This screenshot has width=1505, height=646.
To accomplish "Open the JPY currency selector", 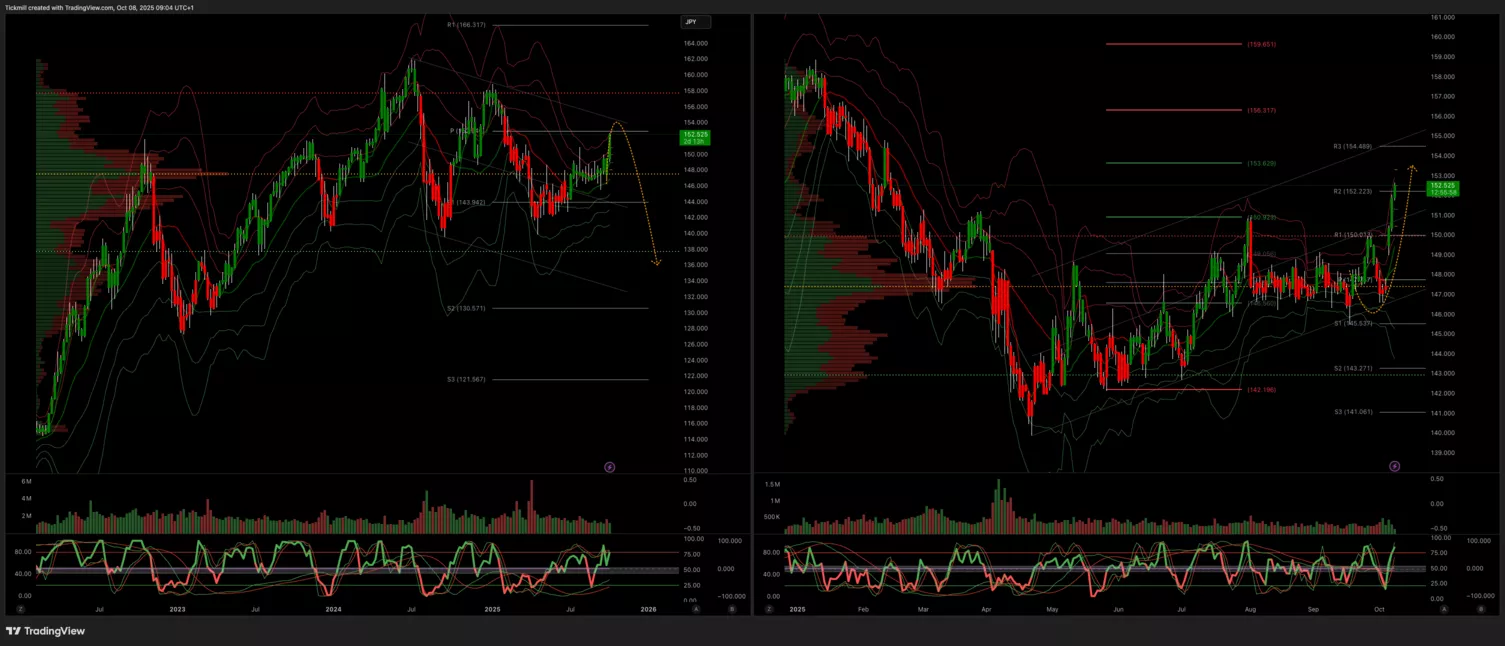I will click(x=694, y=22).
